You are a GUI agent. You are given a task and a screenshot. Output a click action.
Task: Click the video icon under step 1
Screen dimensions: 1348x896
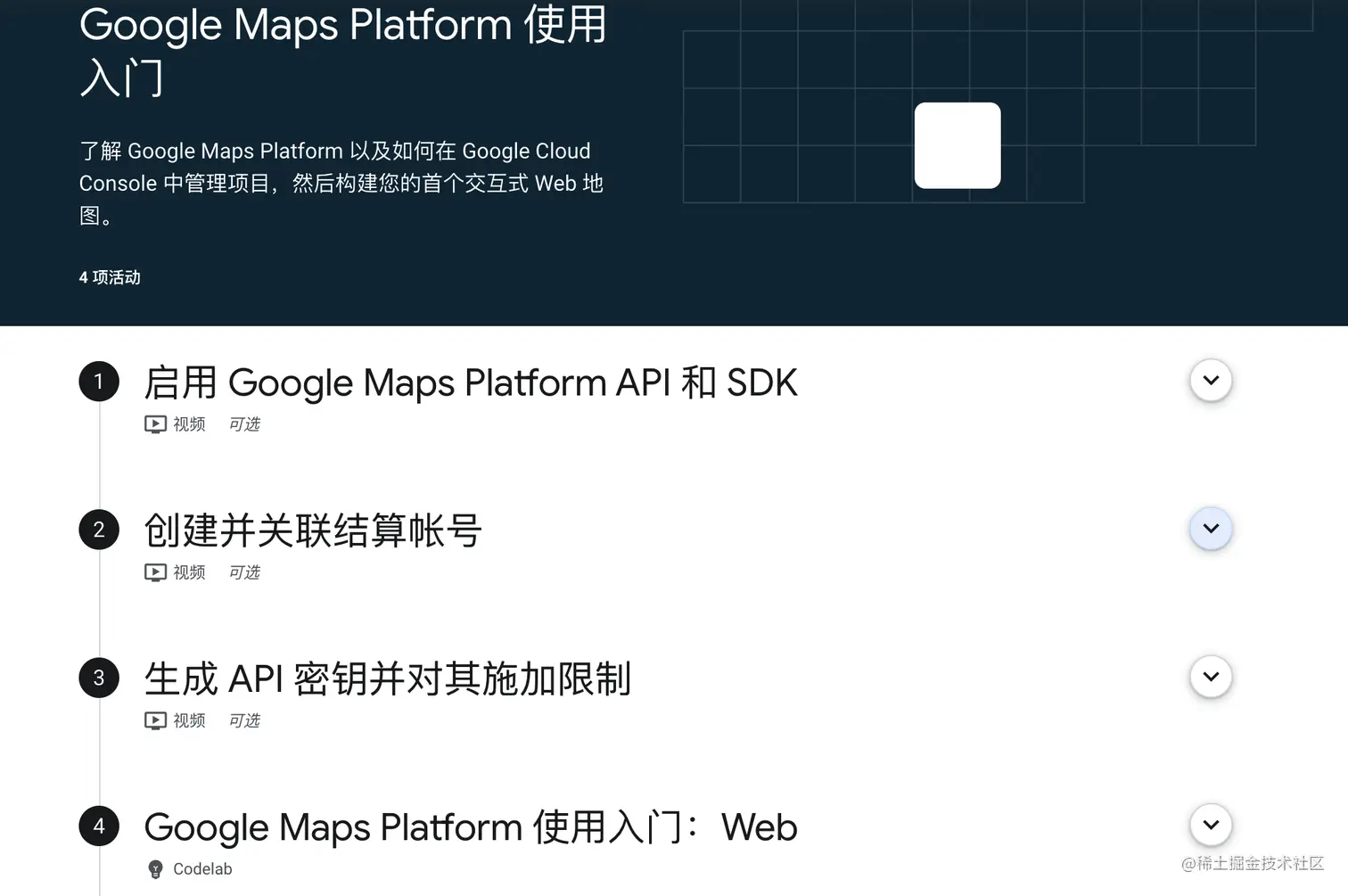click(155, 424)
